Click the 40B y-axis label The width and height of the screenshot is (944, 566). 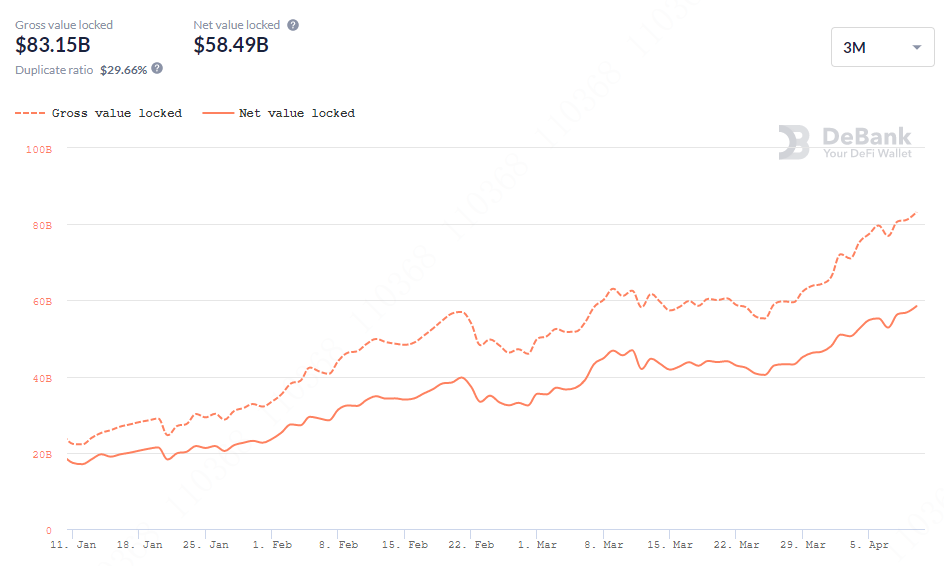click(x=42, y=378)
